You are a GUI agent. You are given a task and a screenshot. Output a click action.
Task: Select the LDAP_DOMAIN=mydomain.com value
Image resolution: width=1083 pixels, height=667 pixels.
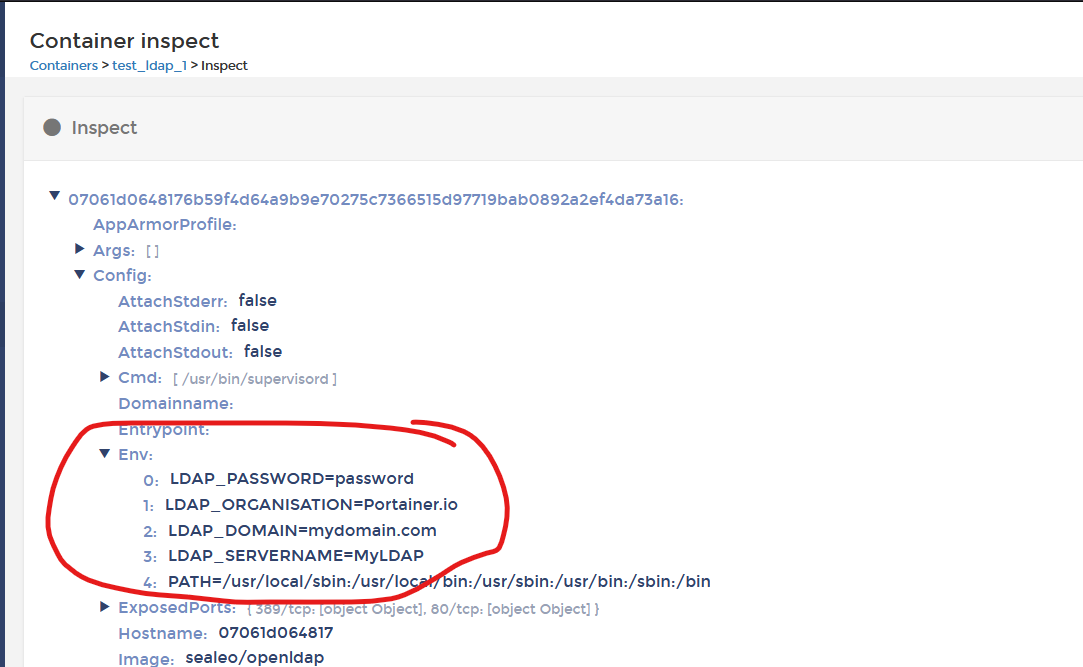(303, 530)
